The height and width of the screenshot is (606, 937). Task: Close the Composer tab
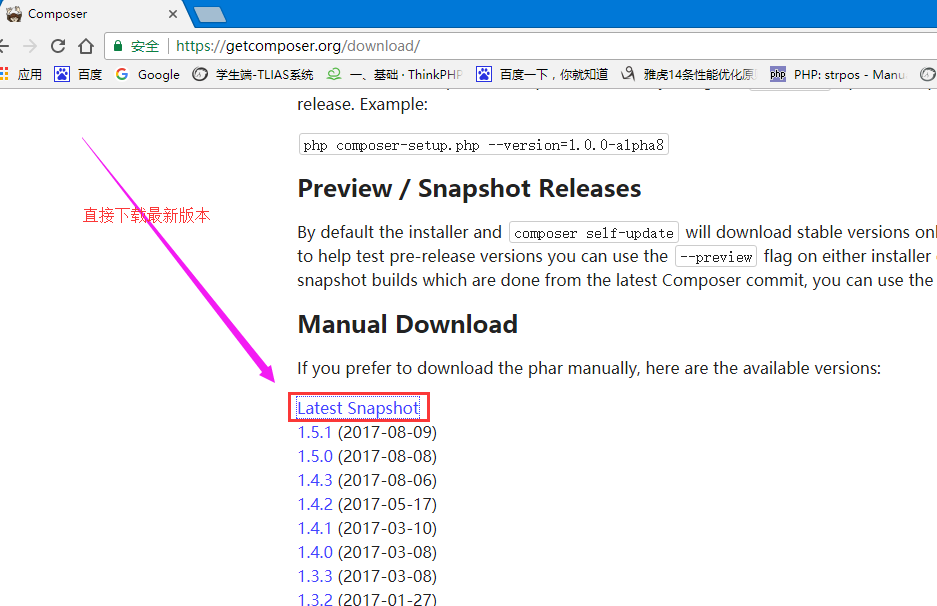[173, 14]
